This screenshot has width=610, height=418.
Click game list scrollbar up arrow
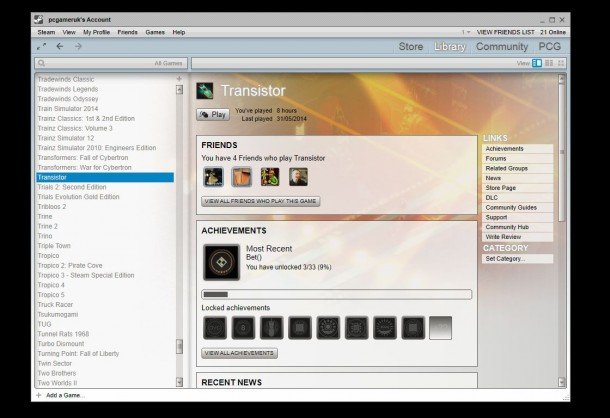click(x=179, y=90)
